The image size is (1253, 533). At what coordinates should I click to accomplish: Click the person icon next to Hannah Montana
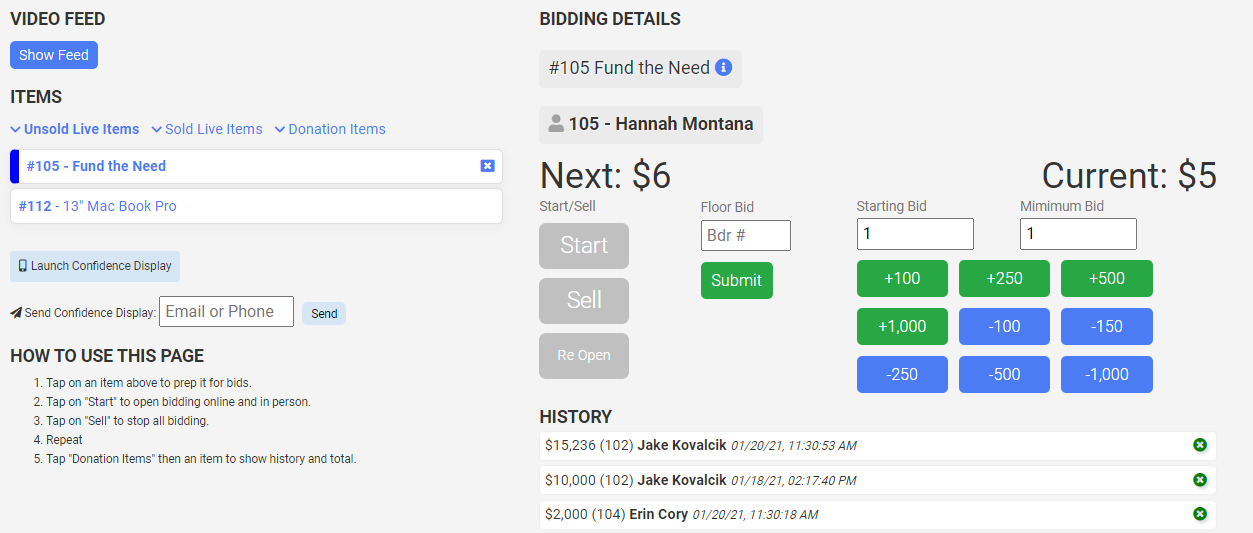[x=556, y=124]
